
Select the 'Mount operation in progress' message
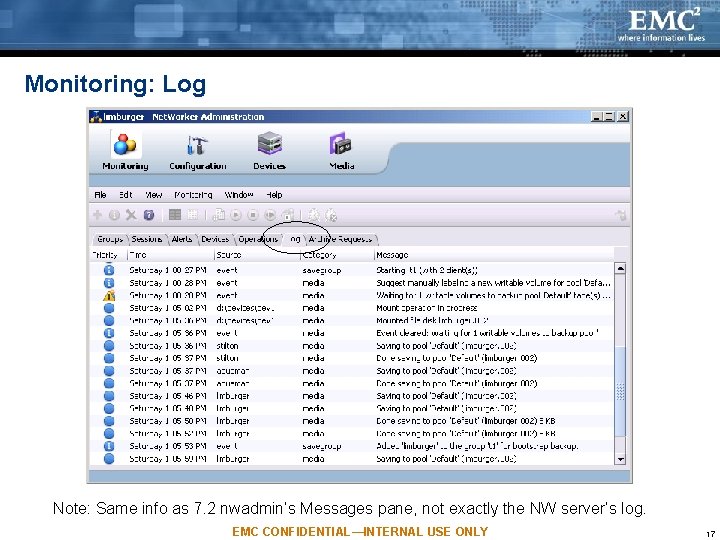point(427,308)
